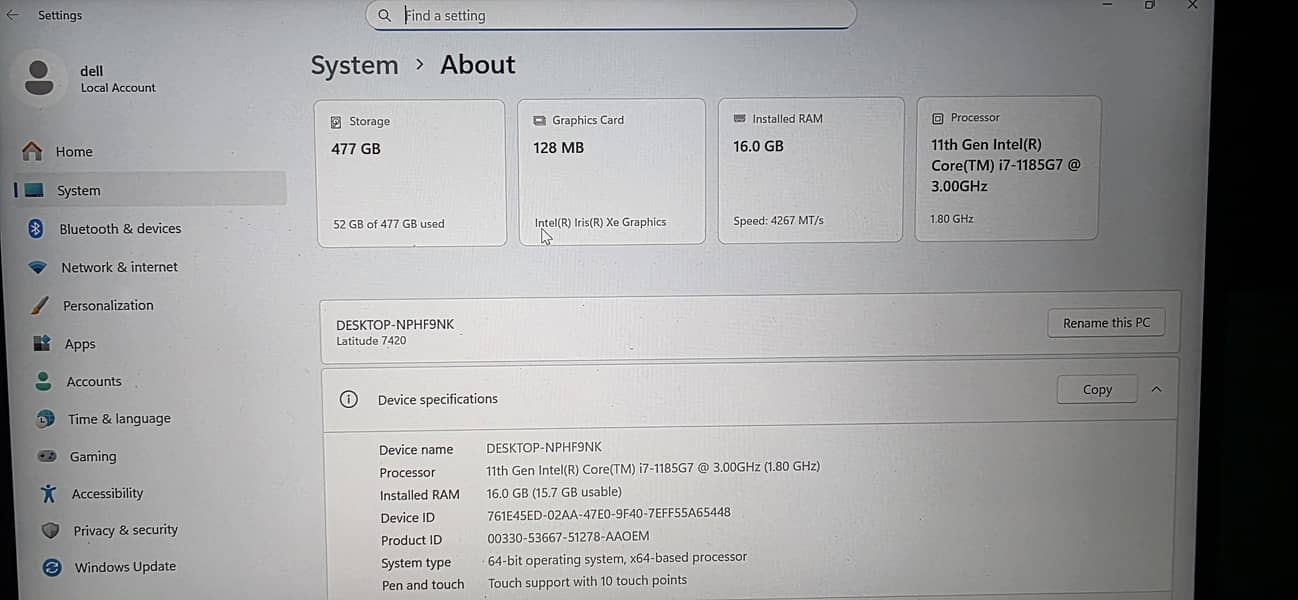Click the Rename this PC button
Screen dimensions: 1298x600
1106,323
